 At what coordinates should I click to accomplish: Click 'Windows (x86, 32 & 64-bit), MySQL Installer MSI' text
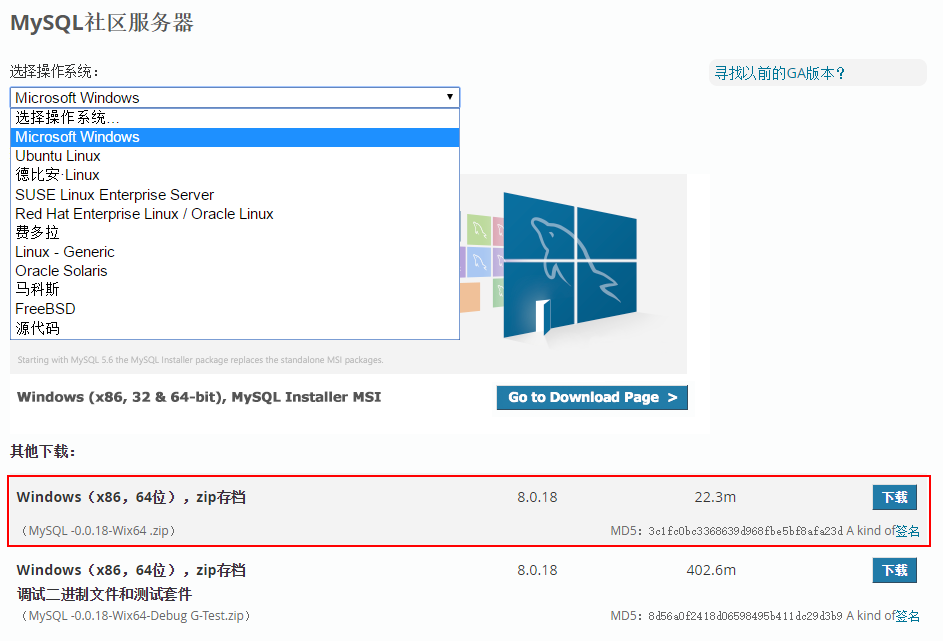point(199,397)
